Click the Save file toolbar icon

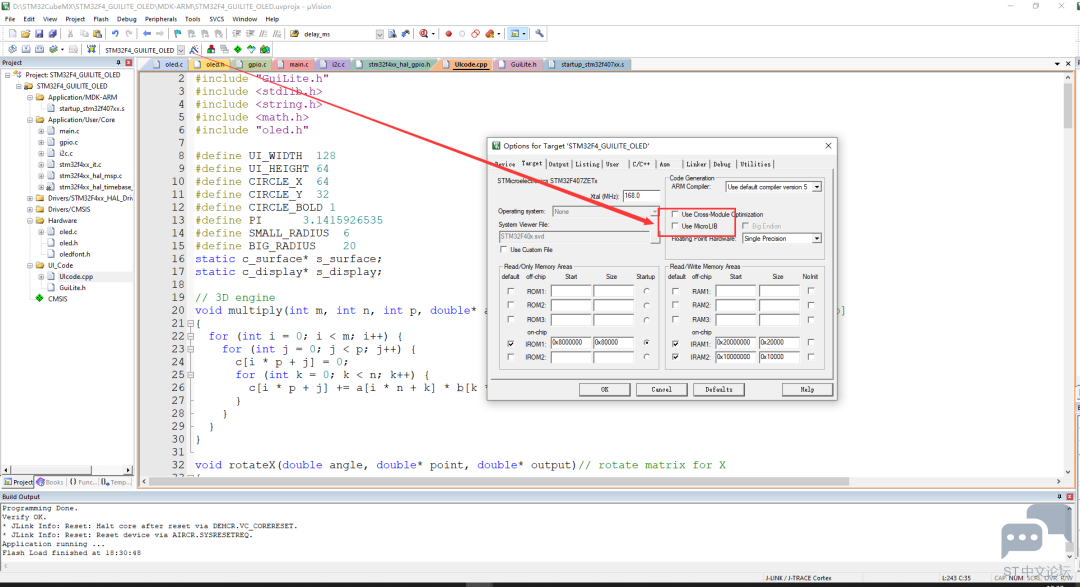tap(39, 34)
